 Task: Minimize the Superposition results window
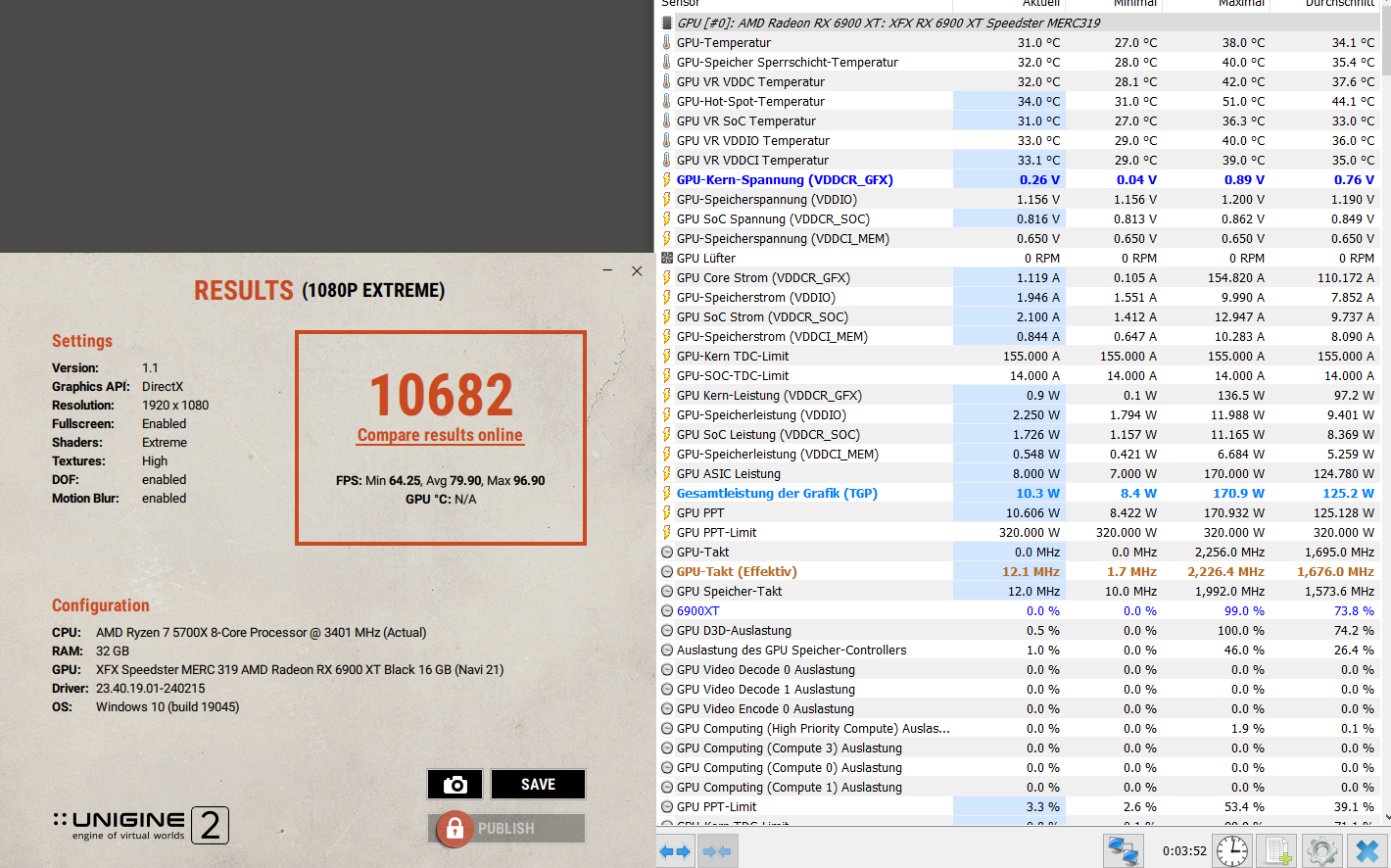pos(607,270)
